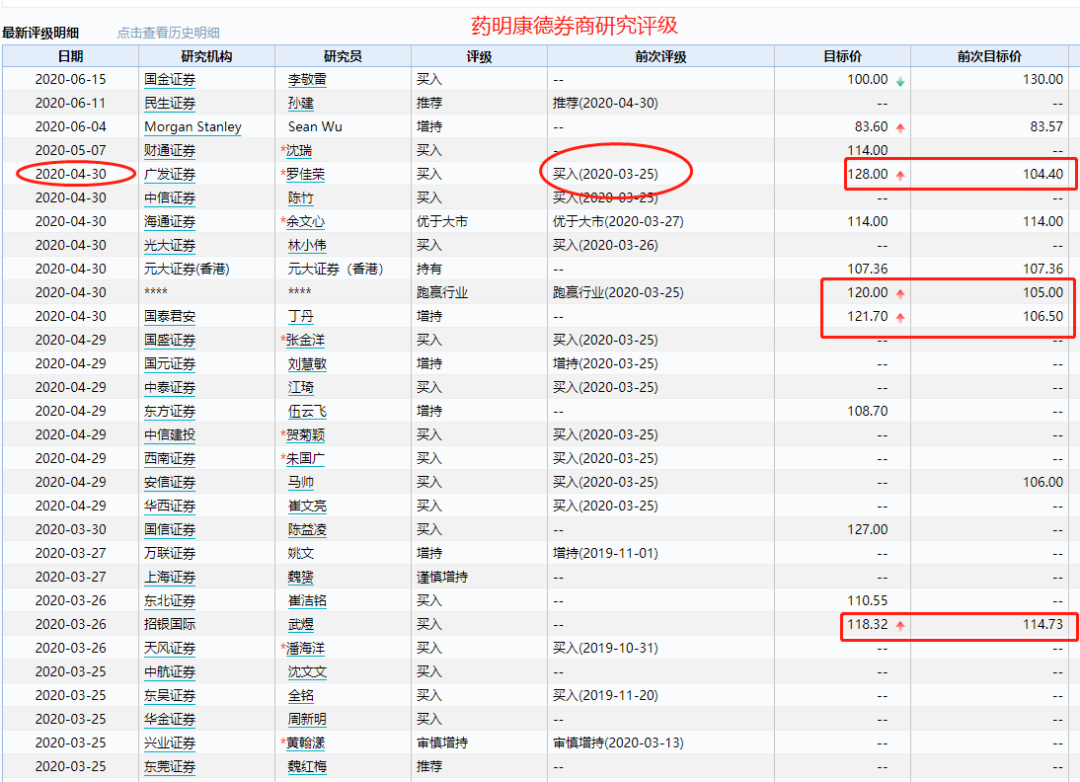Open analyst 伍云飞 profile link
Viewport: 1080px width, 782px height.
[307, 411]
